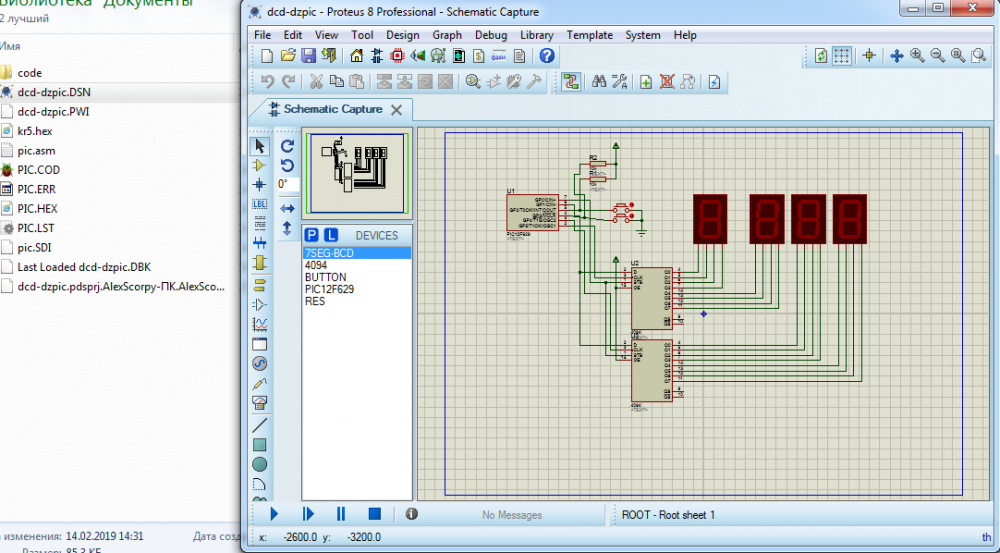The height and width of the screenshot is (553, 1000).
Task: Toggle the wire autorouter button
Action: (x=571, y=82)
